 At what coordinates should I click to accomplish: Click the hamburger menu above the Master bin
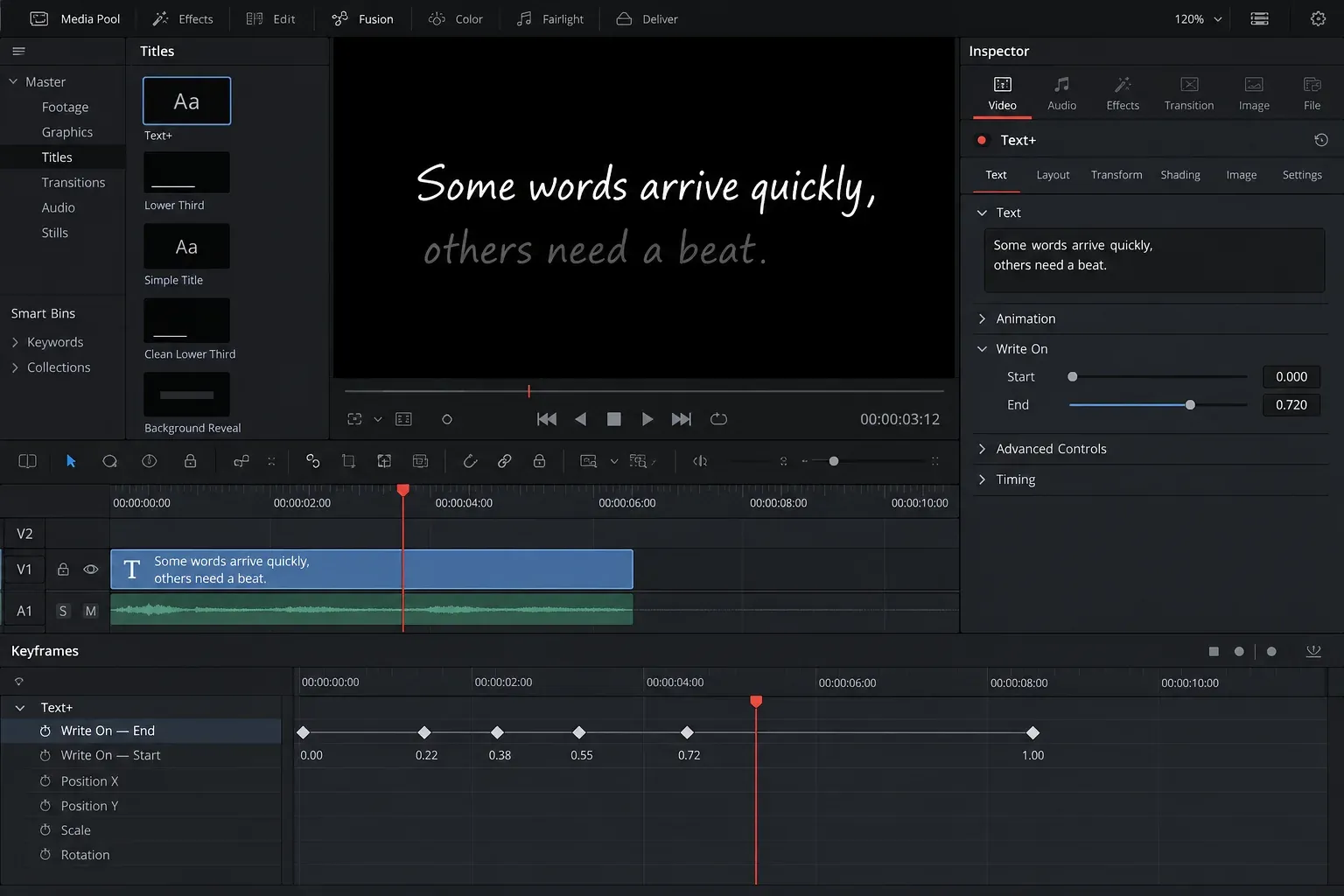point(18,51)
